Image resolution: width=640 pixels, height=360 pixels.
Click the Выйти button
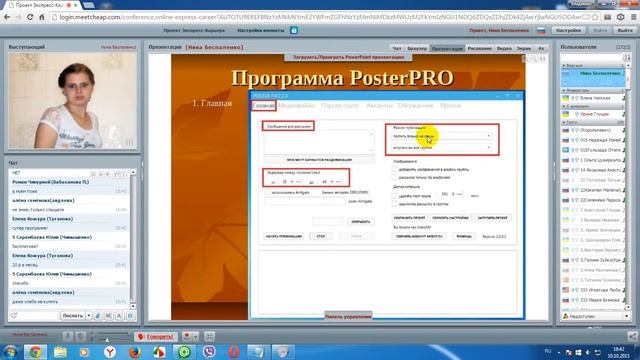(x=625, y=30)
